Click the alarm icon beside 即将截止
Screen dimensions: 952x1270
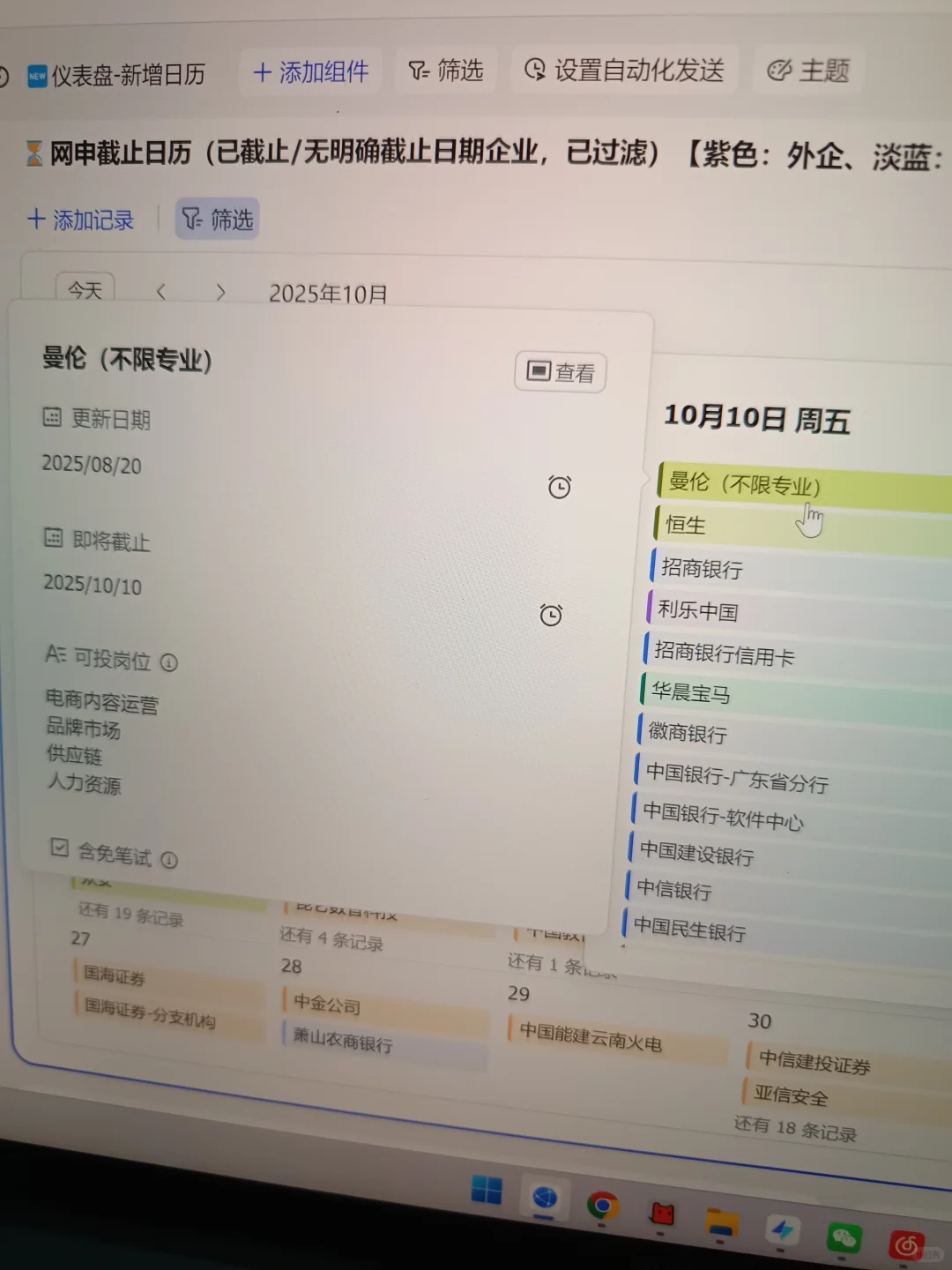pos(551,615)
